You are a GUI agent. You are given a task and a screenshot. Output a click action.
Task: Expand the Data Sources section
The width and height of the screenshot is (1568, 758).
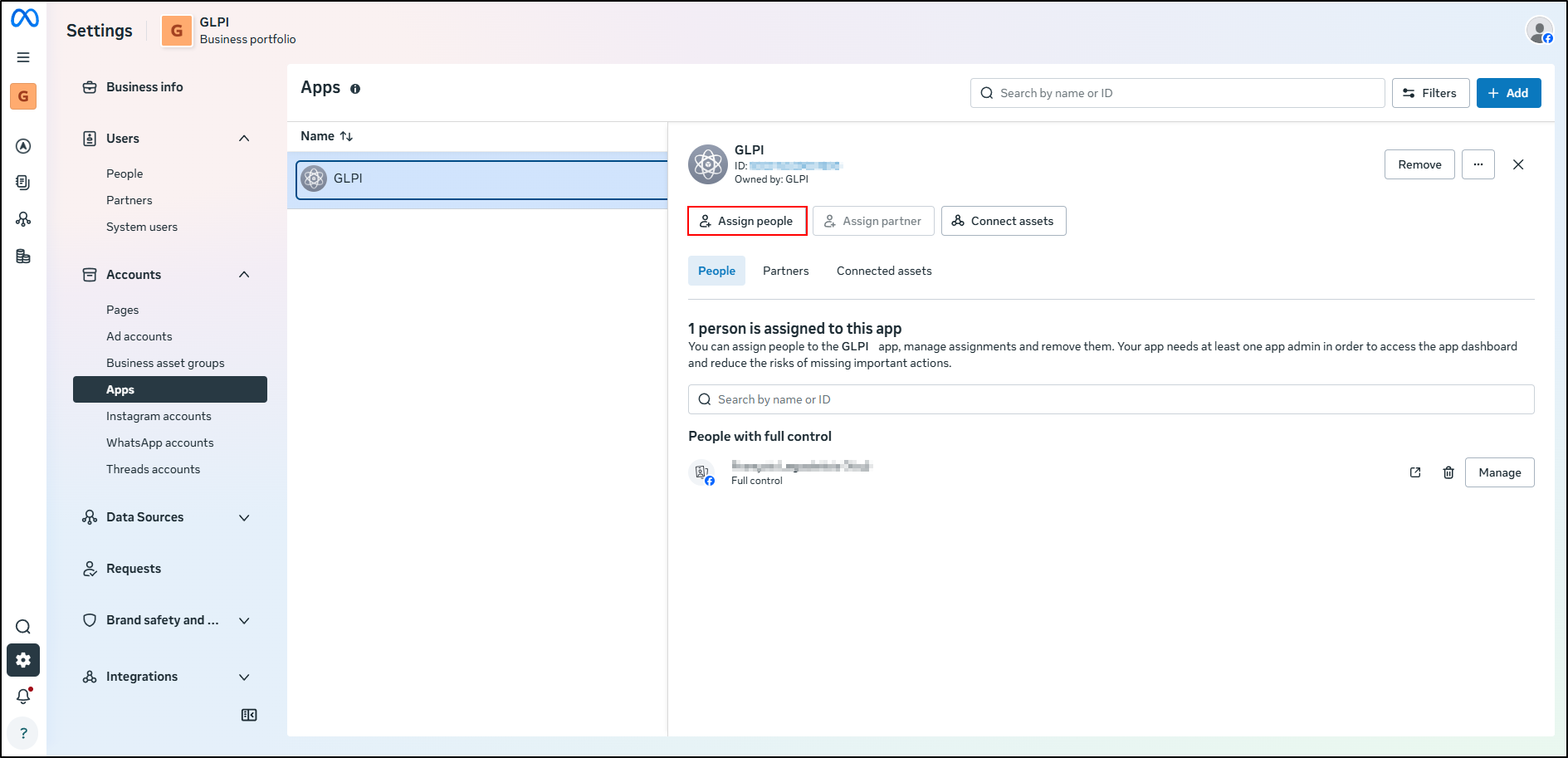tap(244, 517)
